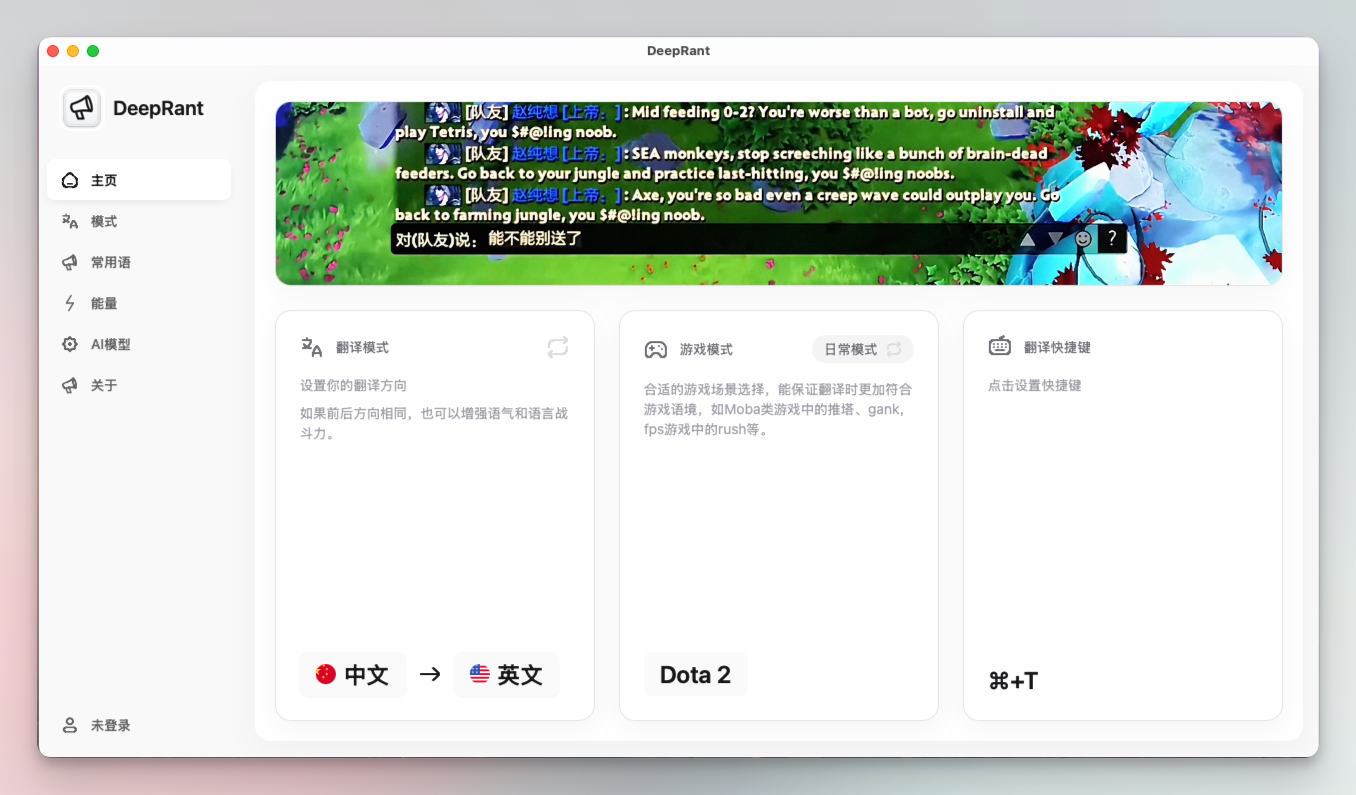Swap translation direction with the top-right swap icon
Image resolution: width=1356 pixels, height=795 pixels.
557,347
